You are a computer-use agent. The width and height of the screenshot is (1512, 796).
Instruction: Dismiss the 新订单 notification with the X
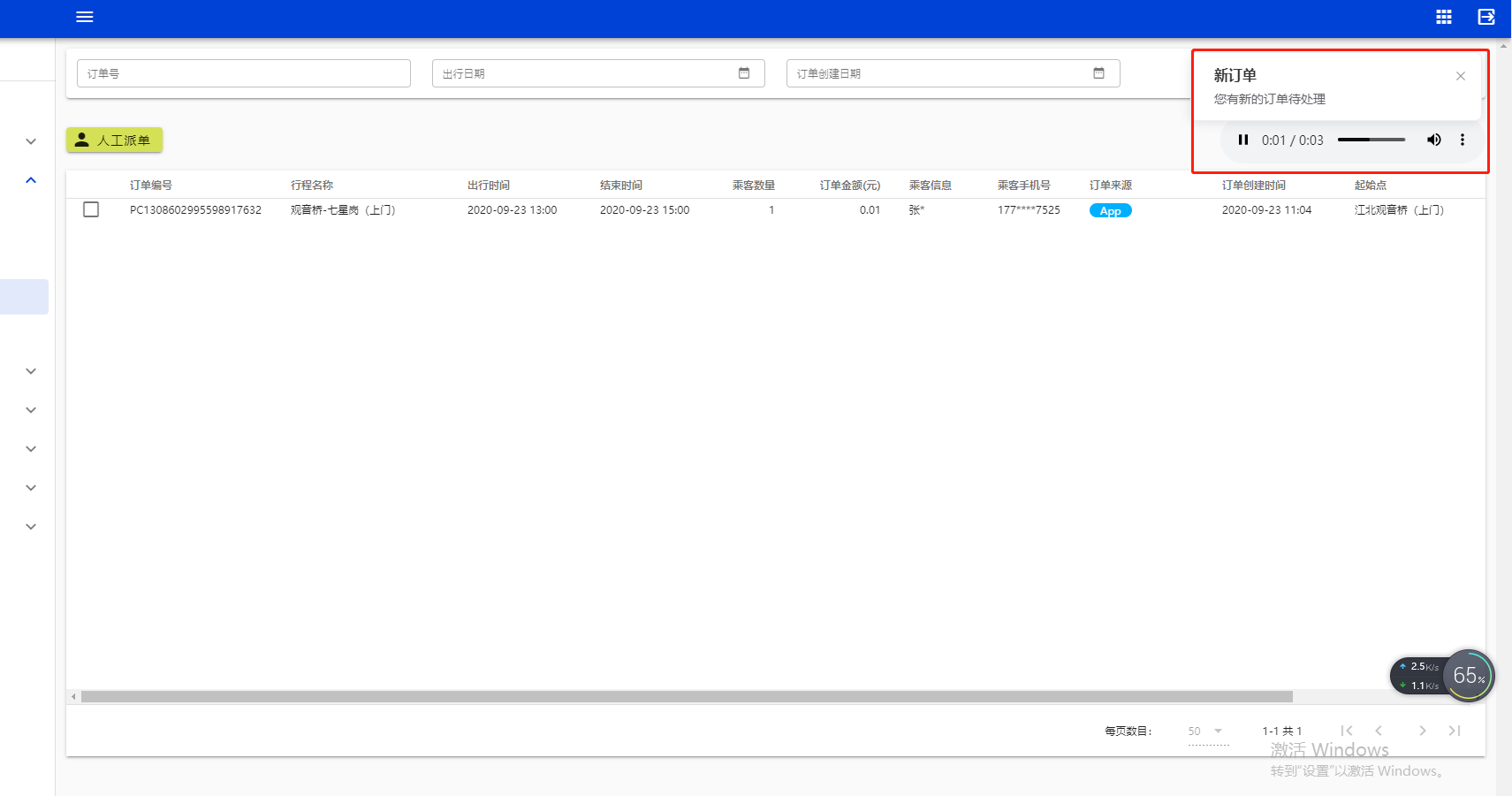[x=1459, y=76]
